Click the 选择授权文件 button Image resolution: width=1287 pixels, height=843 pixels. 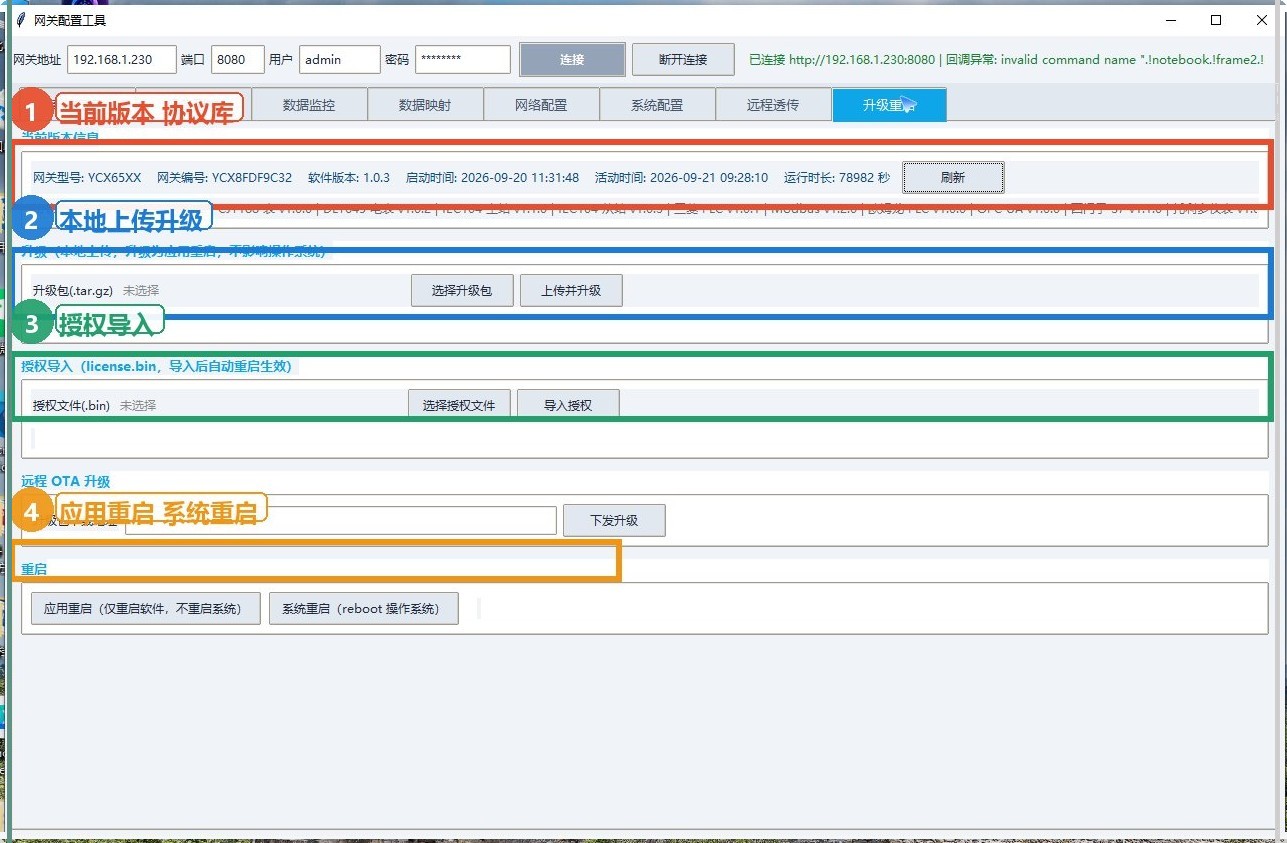tap(459, 405)
